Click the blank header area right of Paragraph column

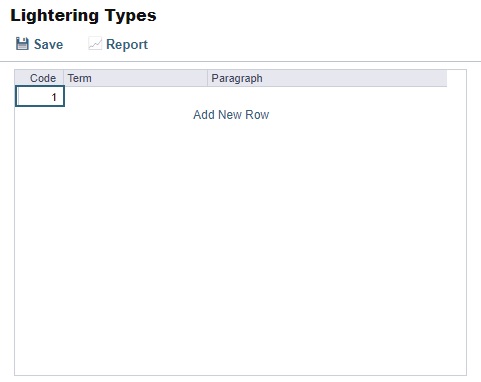[456, 78]
